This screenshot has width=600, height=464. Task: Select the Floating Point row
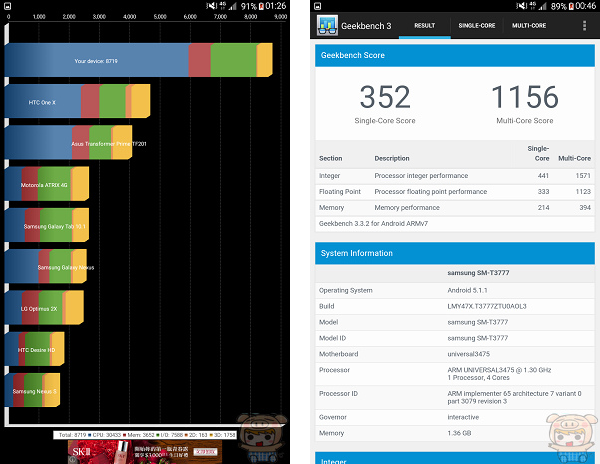click(x=455, y=192)
